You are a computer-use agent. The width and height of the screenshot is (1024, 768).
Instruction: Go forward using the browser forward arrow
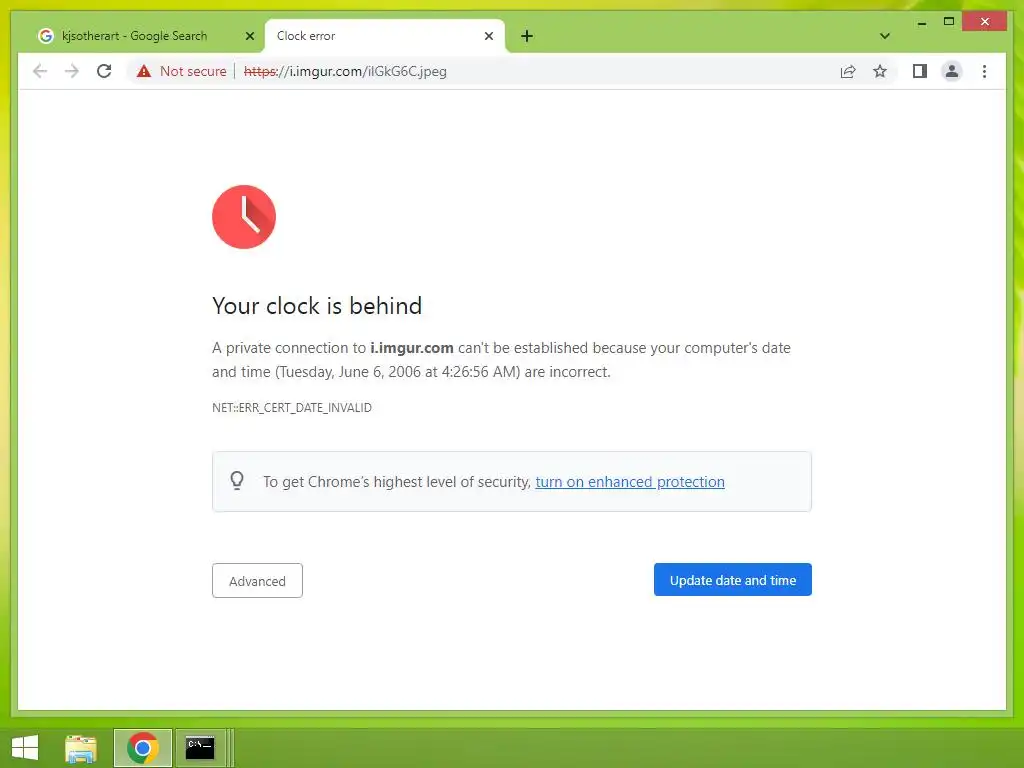click(72, 71)
